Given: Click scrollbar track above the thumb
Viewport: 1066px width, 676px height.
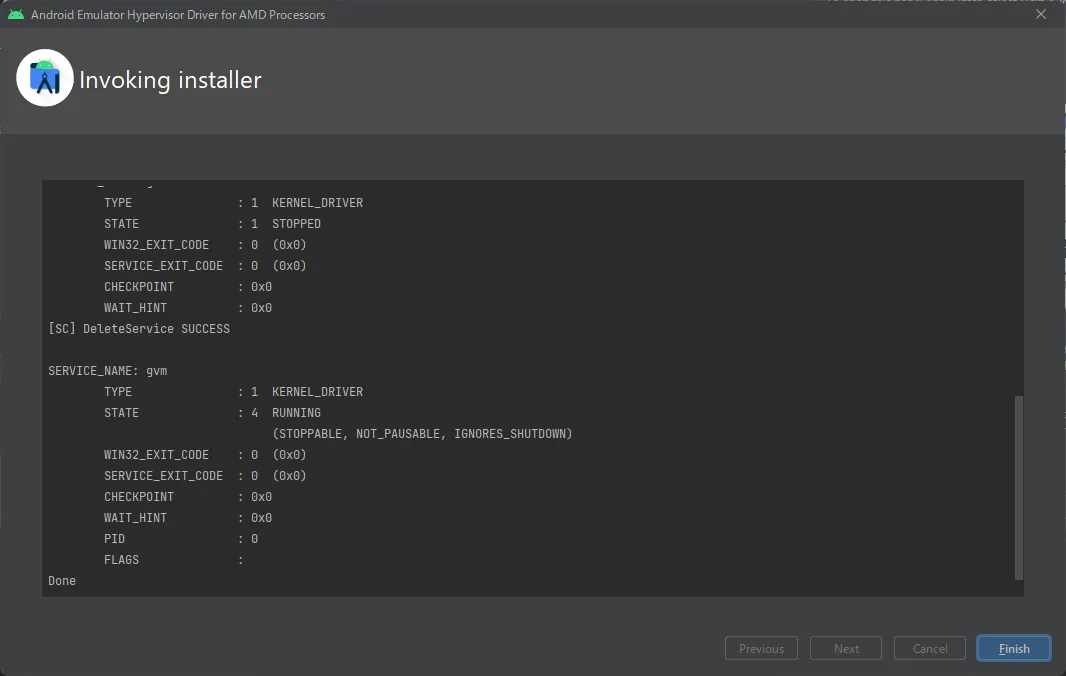Looking at the screenshot, I should (1018, 290).
